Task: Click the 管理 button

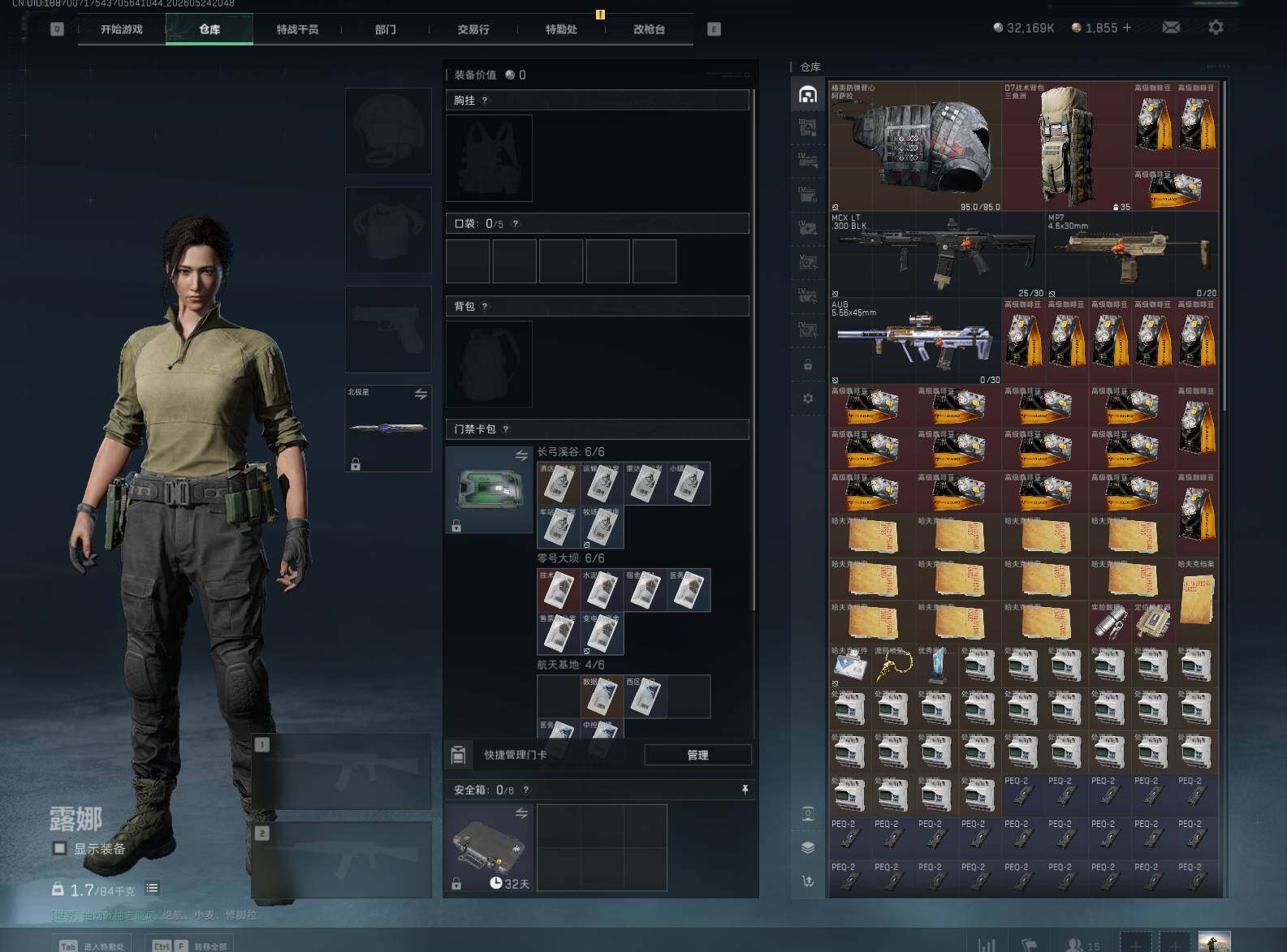Action: pos(697,755)
